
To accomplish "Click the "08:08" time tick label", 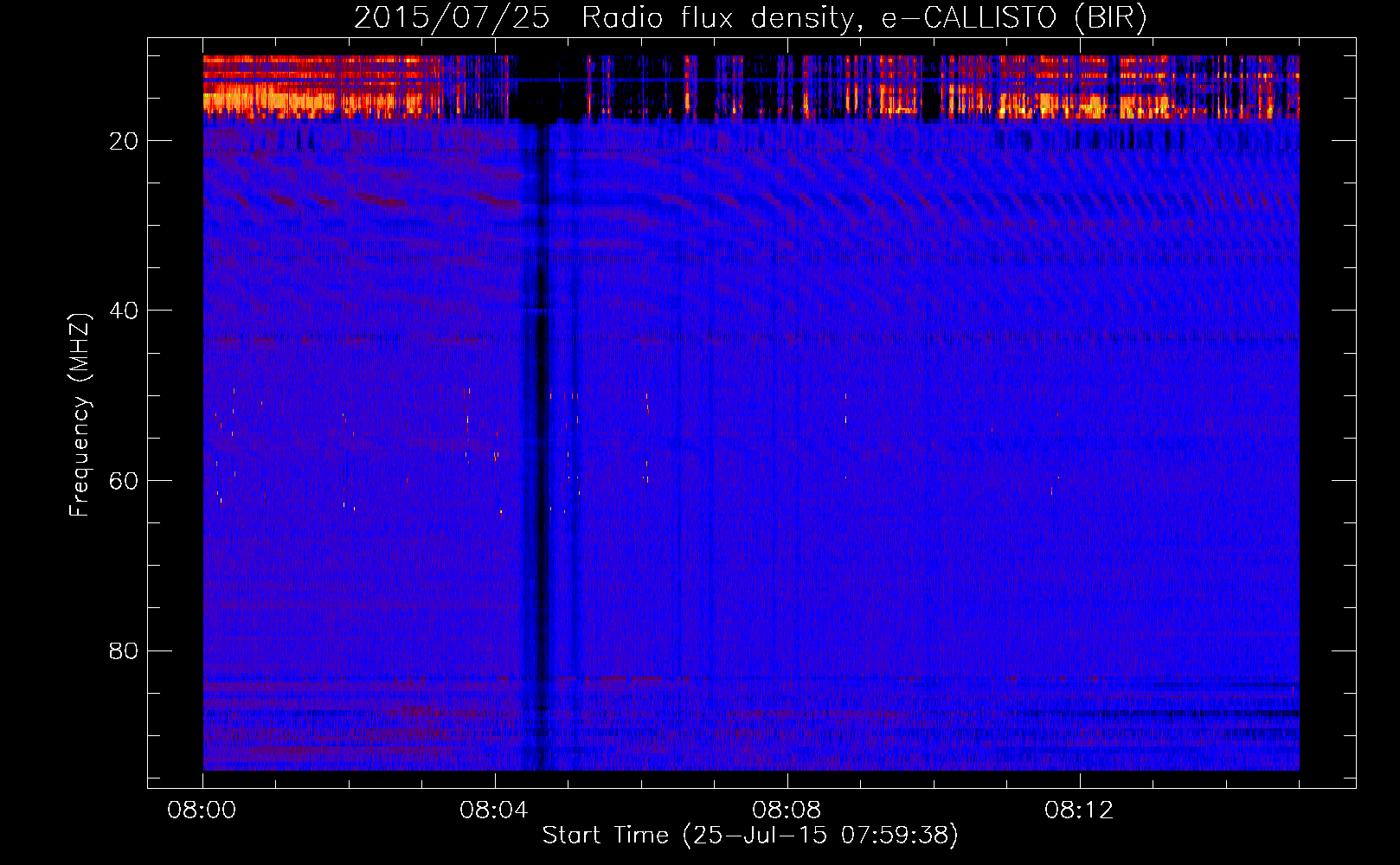I will (787, 811).
